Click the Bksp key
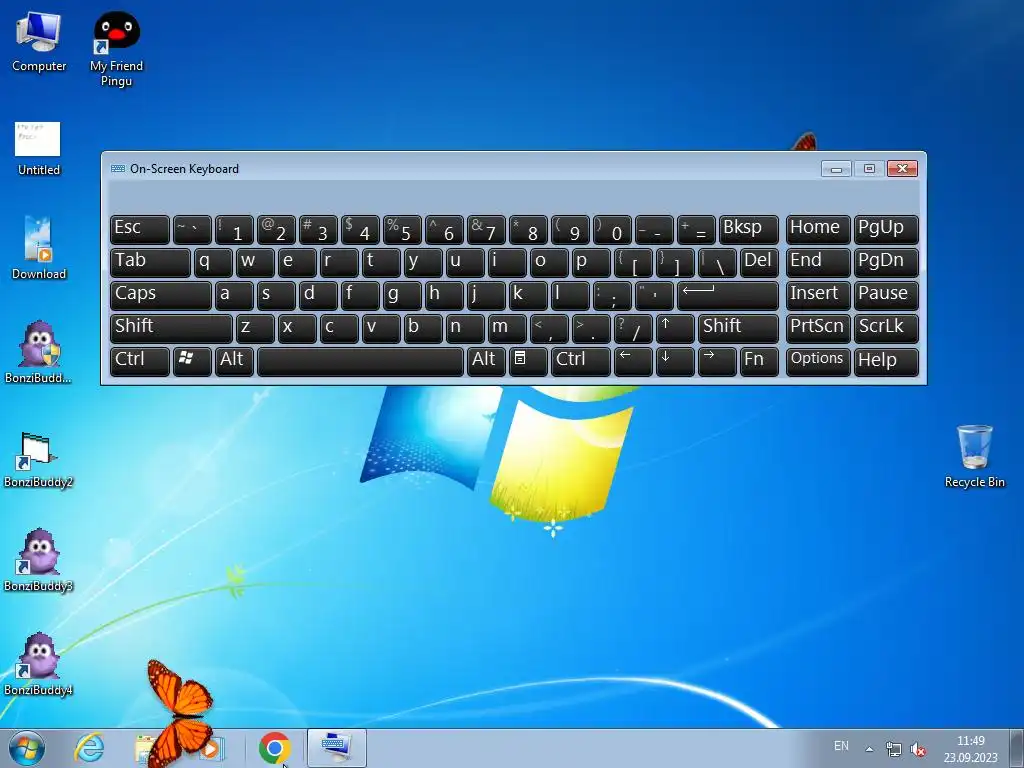This screenshot has height=768, width=1024. pos(748,230)
